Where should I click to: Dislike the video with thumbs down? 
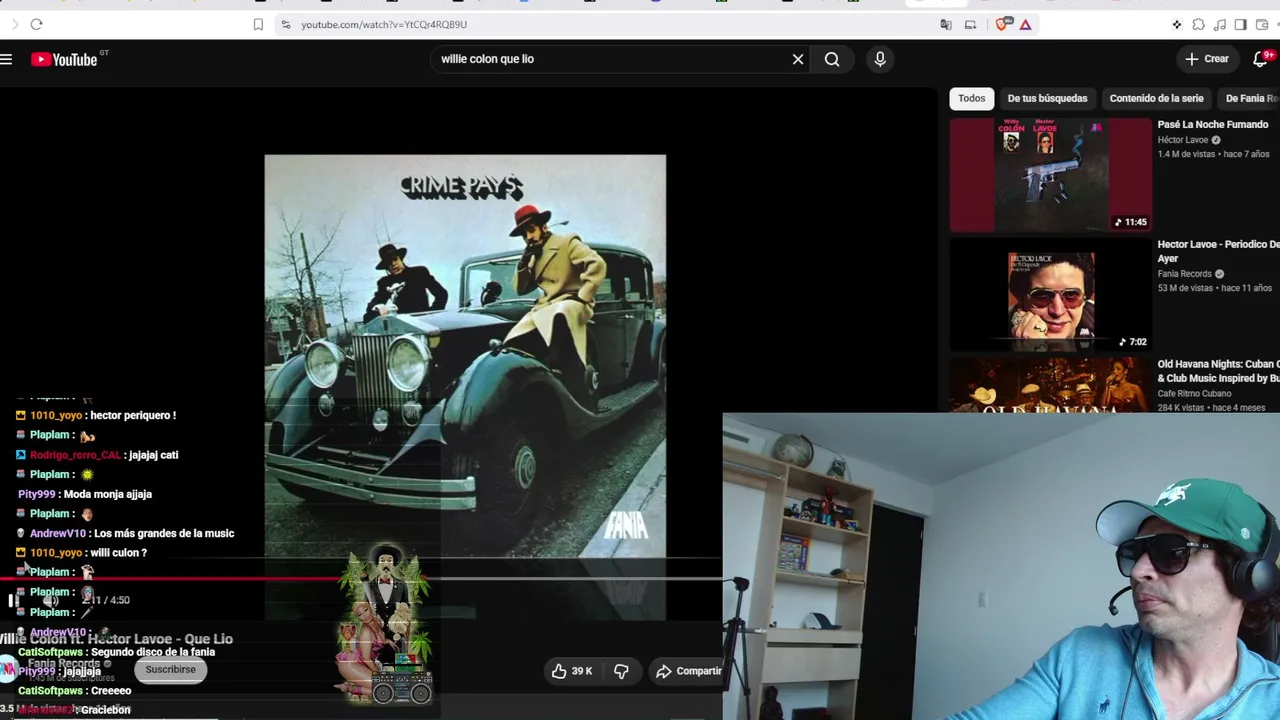tap(621, 671)
